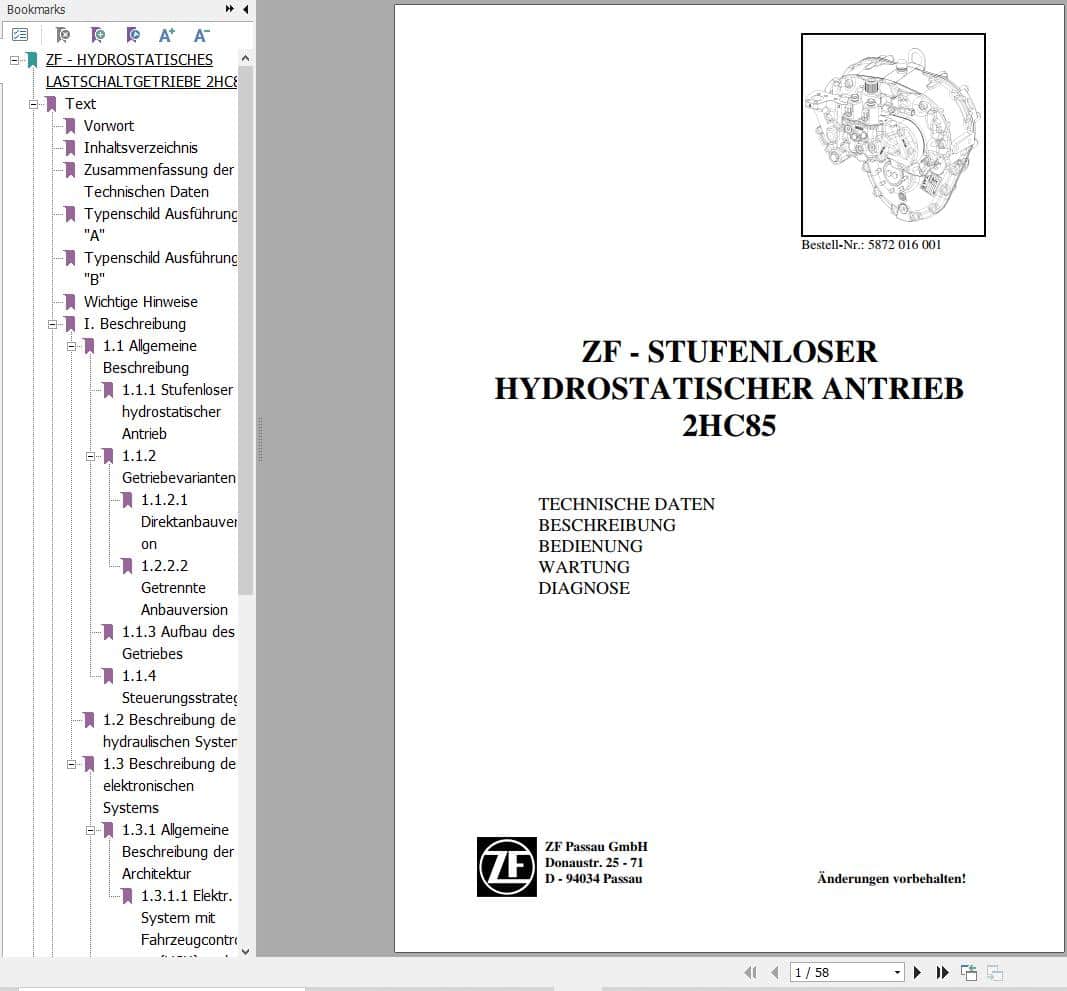Select the I. Beschreibung bookmark

[x=135, y=324]
